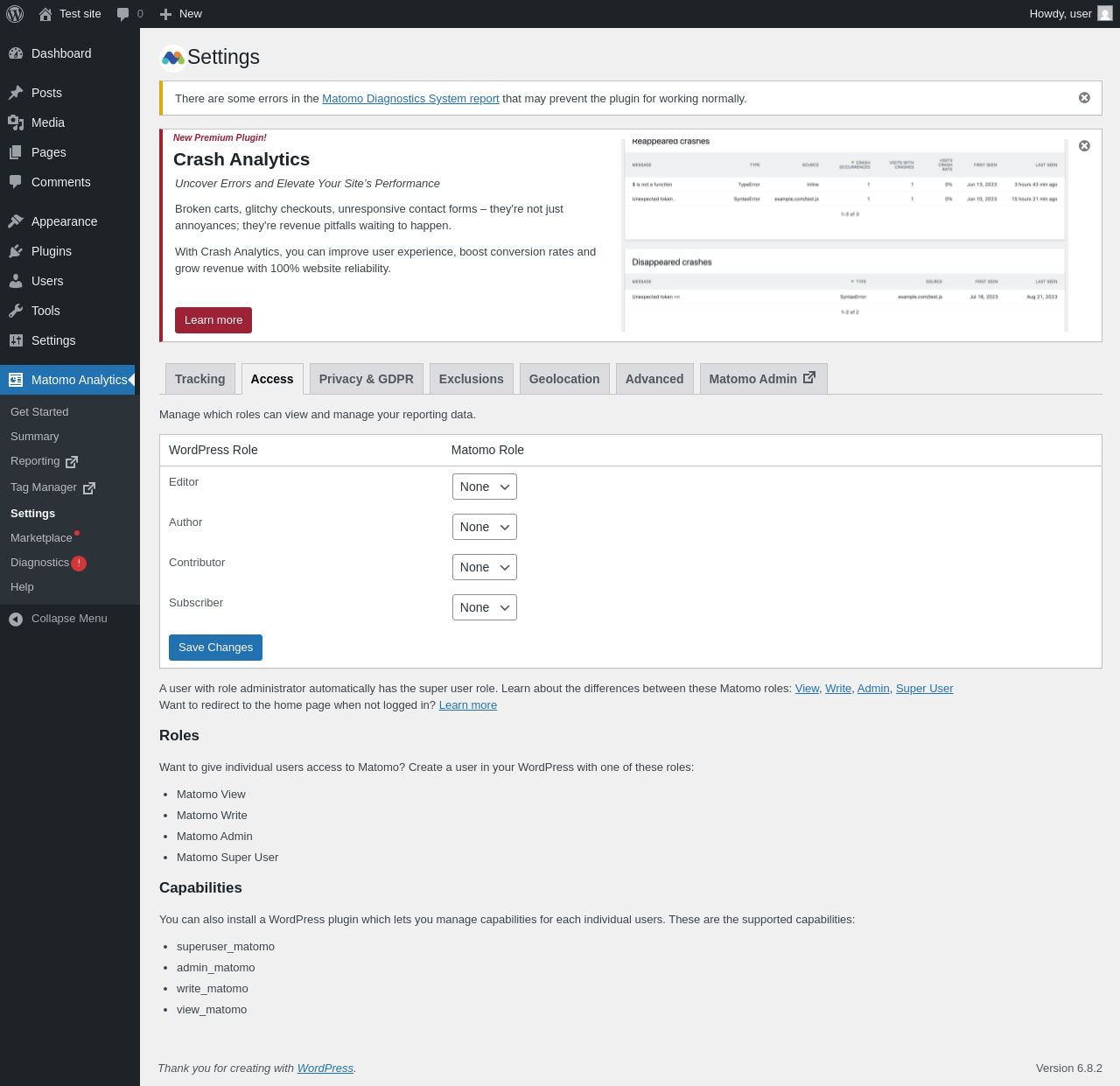Open the Subscriber Matomo role dropdown
Viewport: 1120px width, 1086px height.
[x=485, y=607]
